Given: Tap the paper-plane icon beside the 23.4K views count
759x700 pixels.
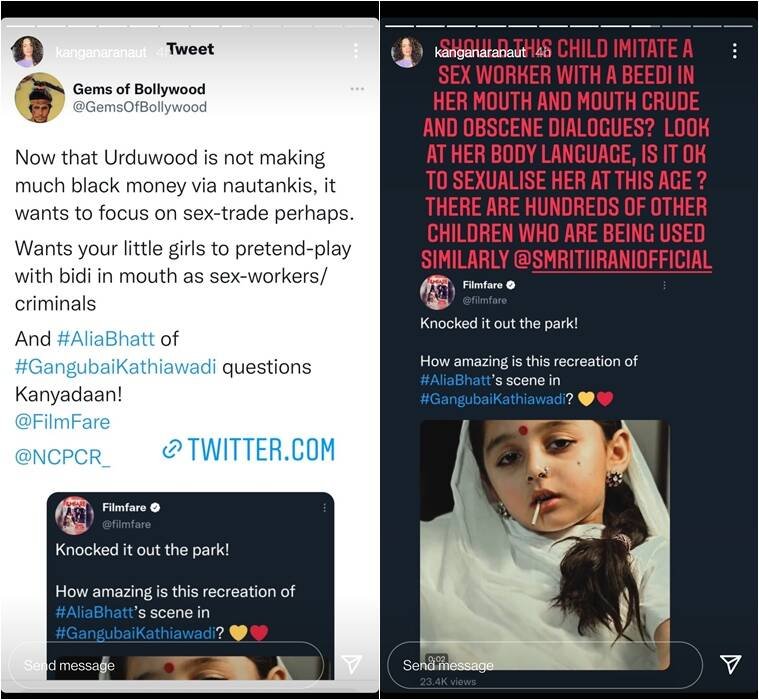Looking at the screenshot, I should (x=731, y=664).
